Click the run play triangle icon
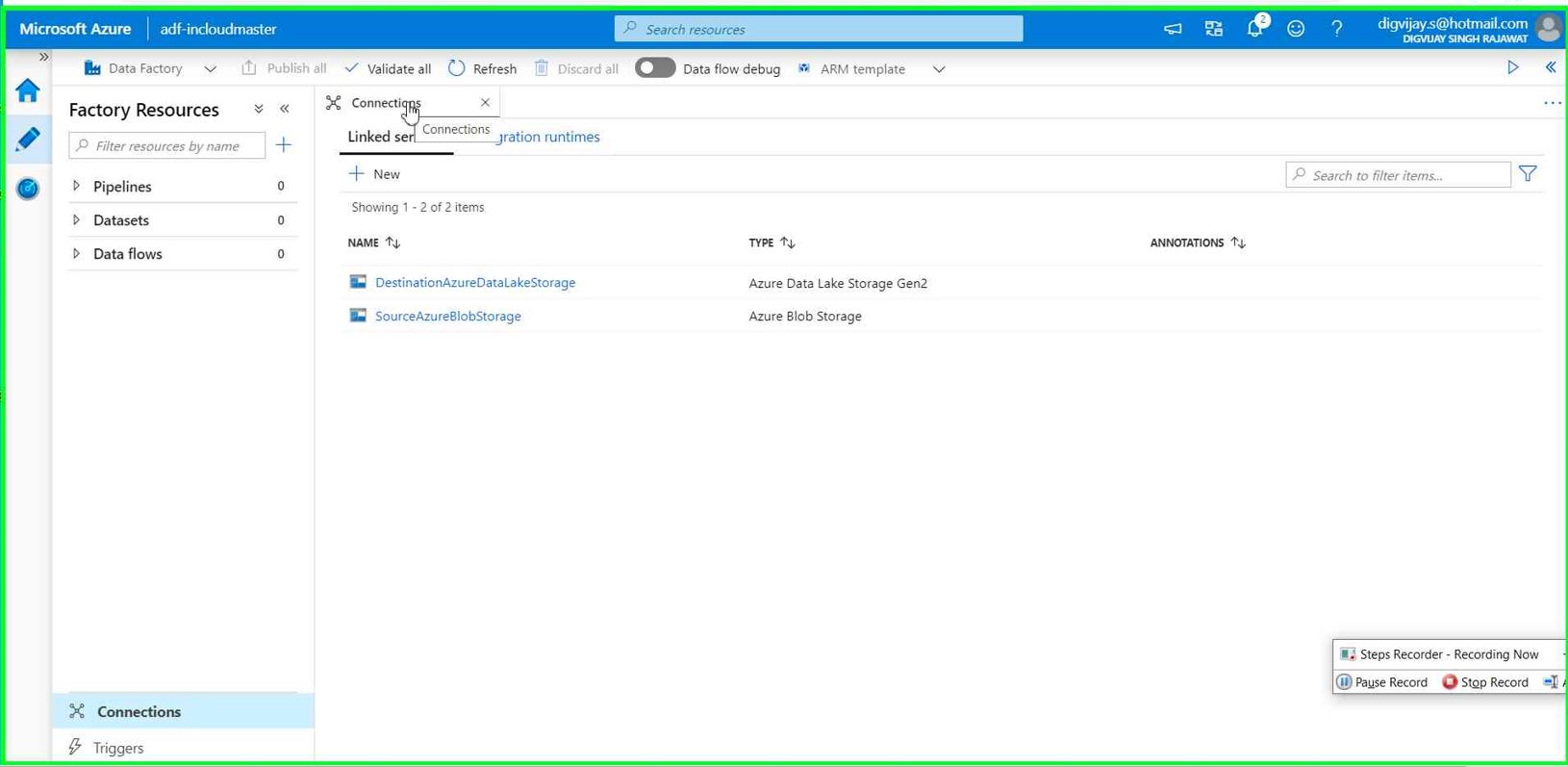The height and width of the screenshot is (767, 1568). click(1513, 67)
